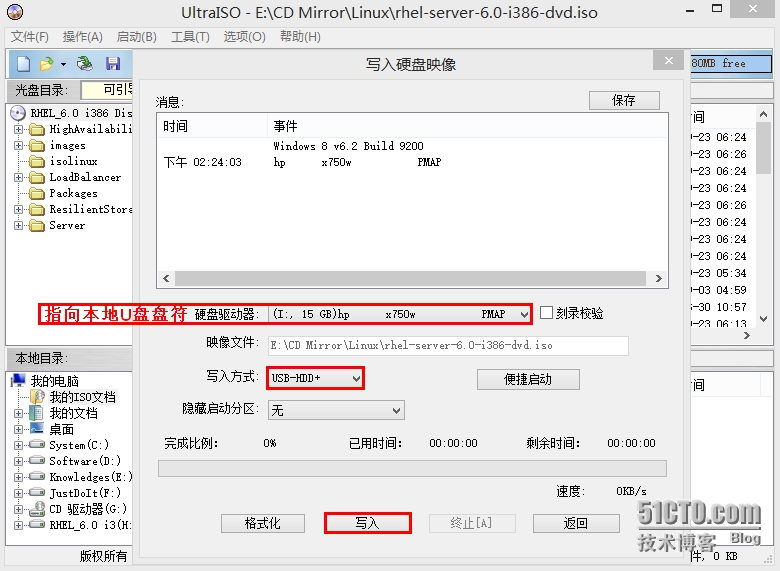Select the images folder icon

click(x=37, y=146)
